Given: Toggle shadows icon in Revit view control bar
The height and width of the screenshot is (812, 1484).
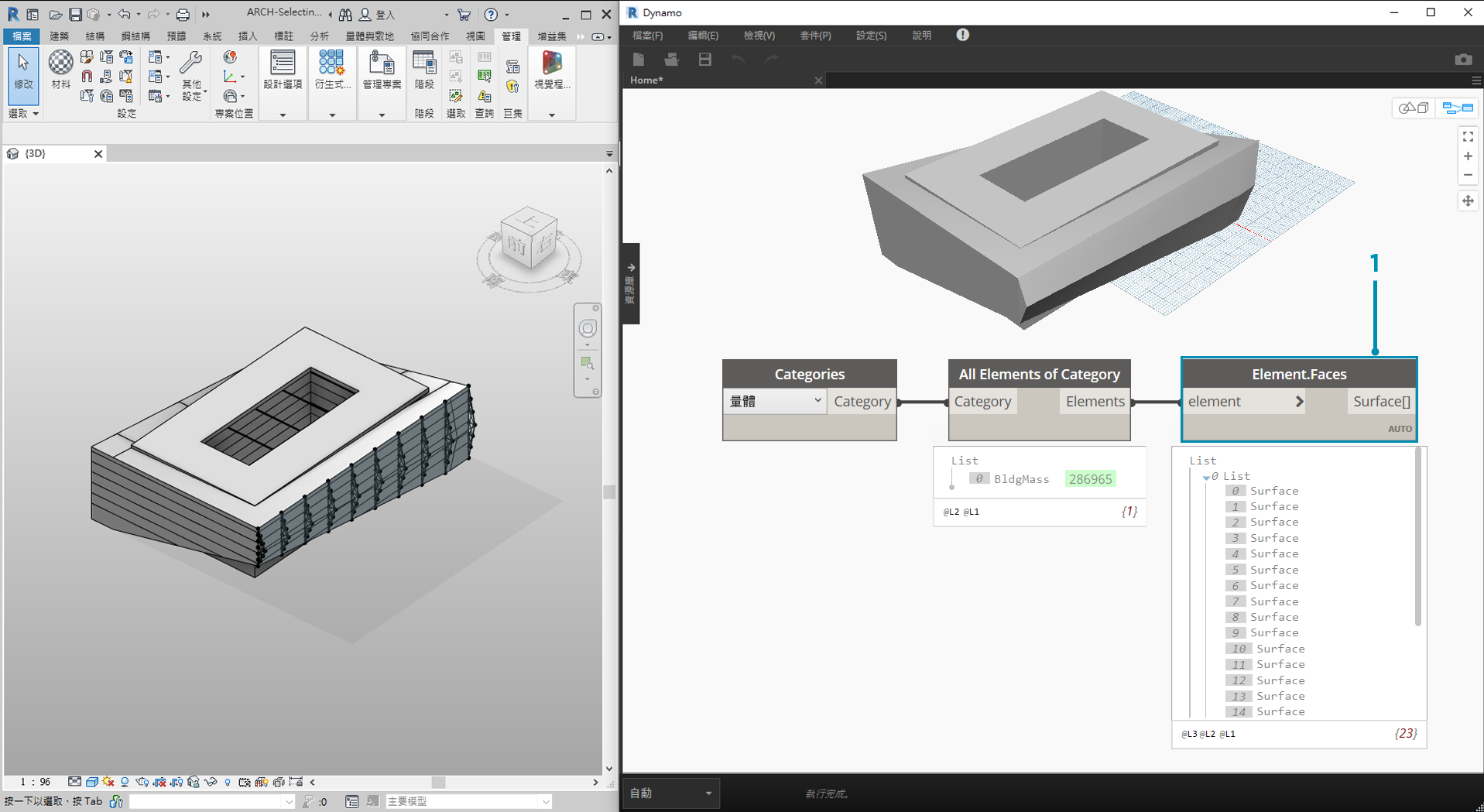Looking at the screenshot, I should (125, 782).
